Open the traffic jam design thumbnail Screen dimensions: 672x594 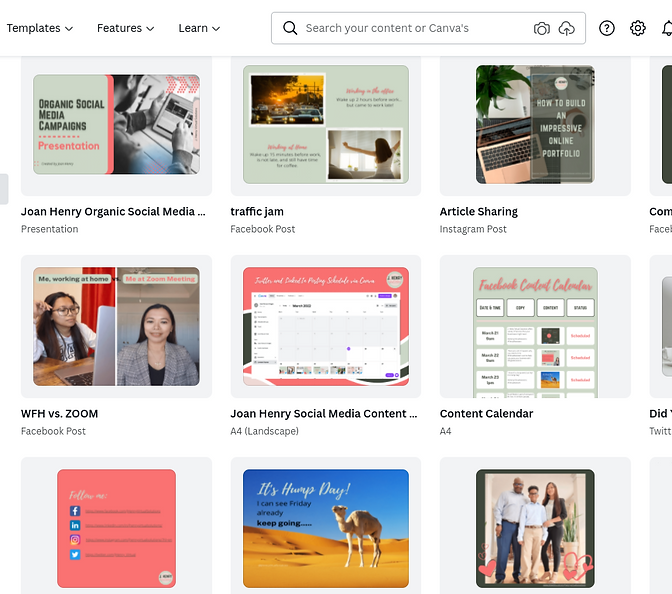[x=326, y=124]
